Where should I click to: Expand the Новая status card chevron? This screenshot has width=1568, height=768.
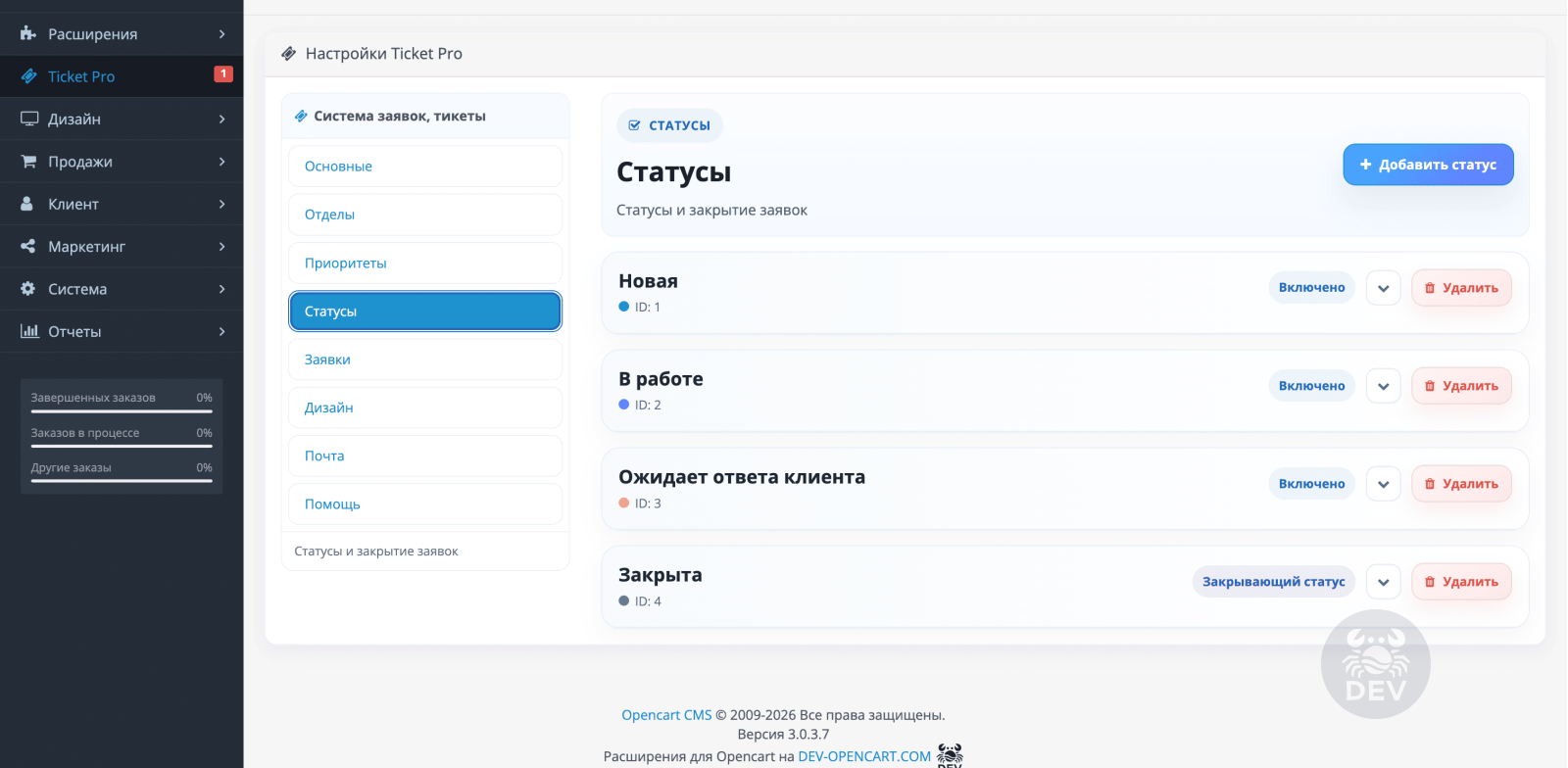point(1383,288)
